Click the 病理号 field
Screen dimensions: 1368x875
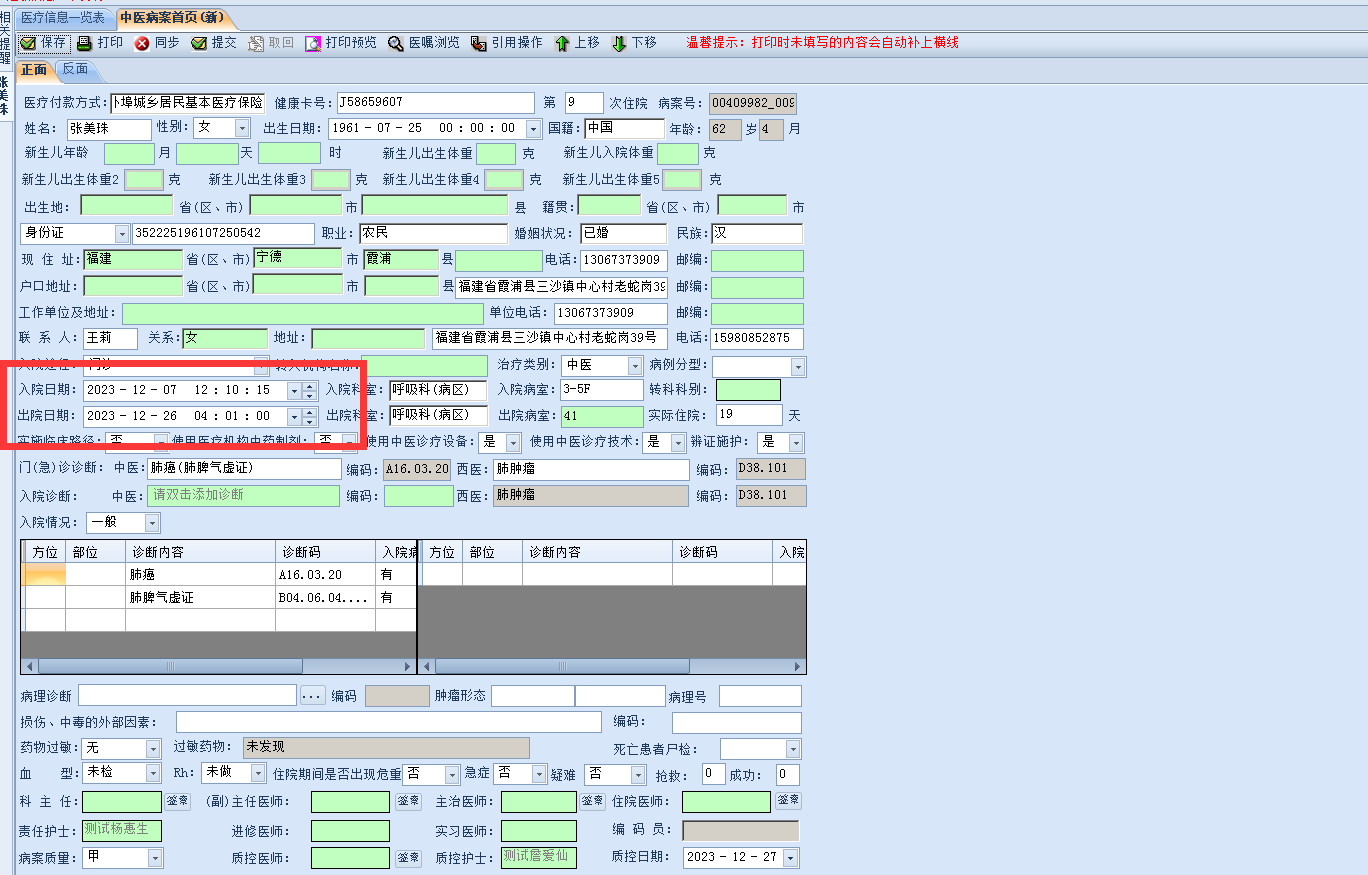(x=760, y=696)
